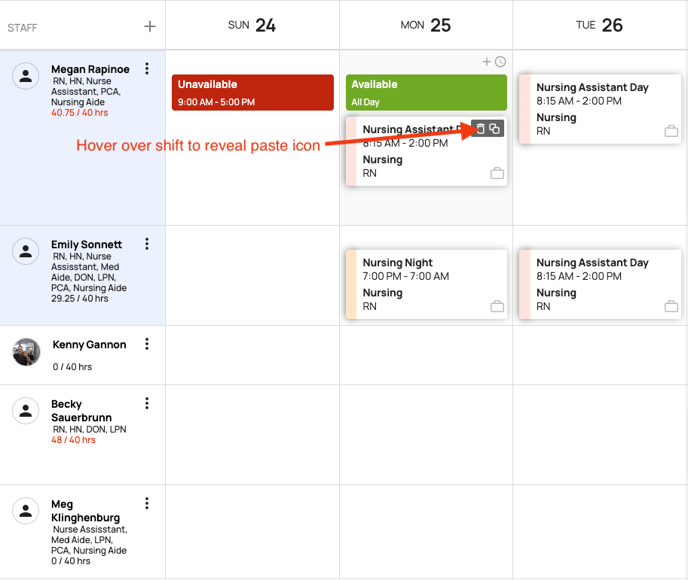Open the three-dot menu for Becky Sauerbrunn

point(147,404)
